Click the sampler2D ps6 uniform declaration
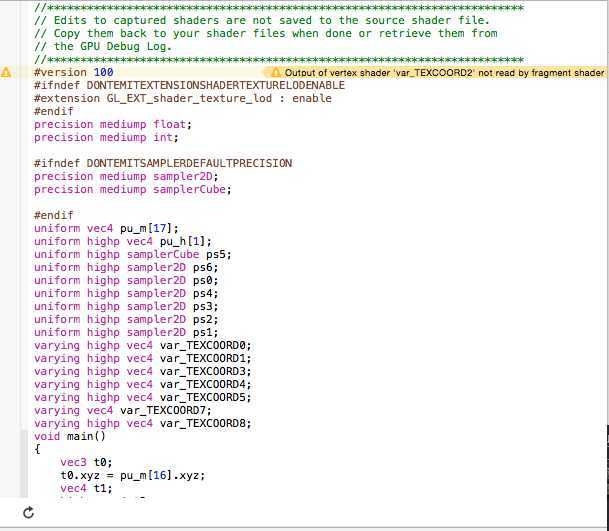609x531 pixels. [125, 267]
